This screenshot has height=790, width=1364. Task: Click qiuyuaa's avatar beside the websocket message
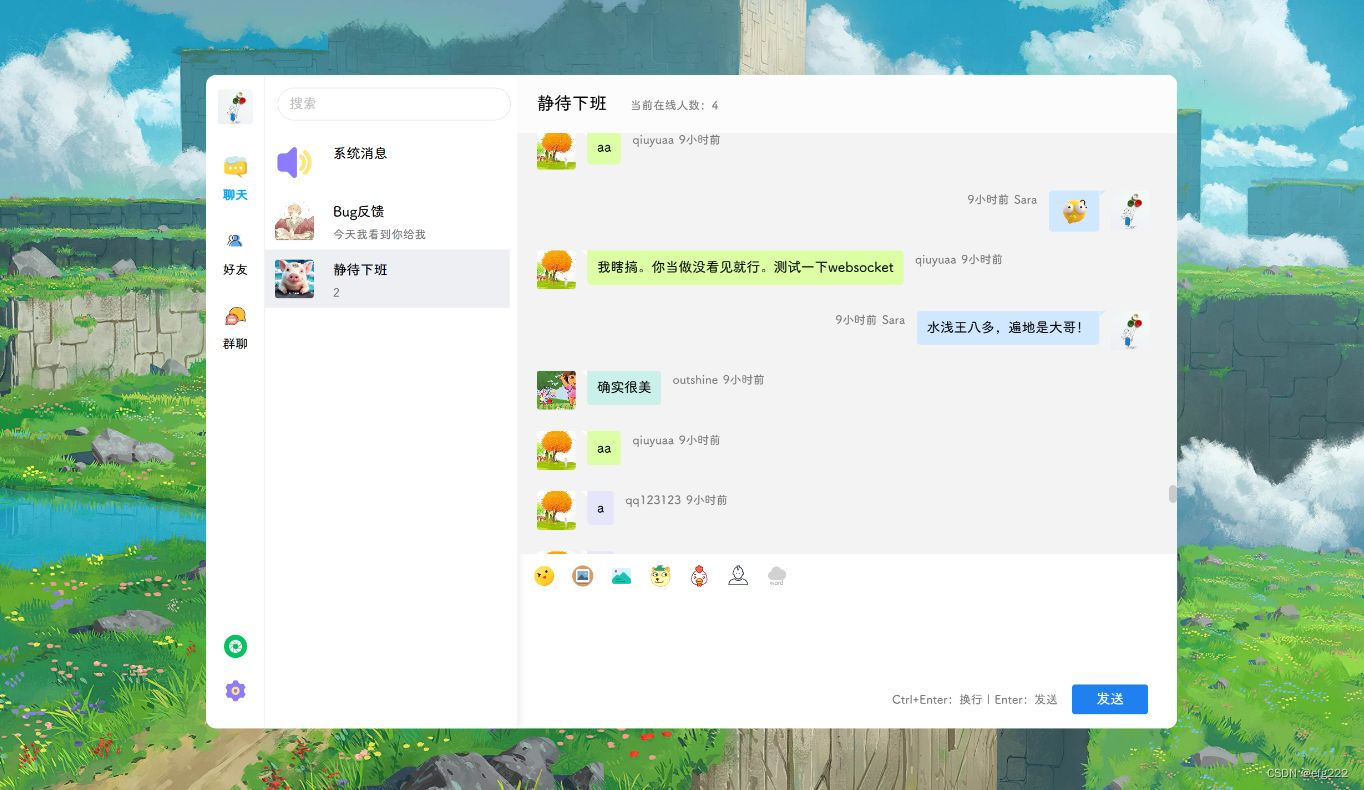coord(556,269)
